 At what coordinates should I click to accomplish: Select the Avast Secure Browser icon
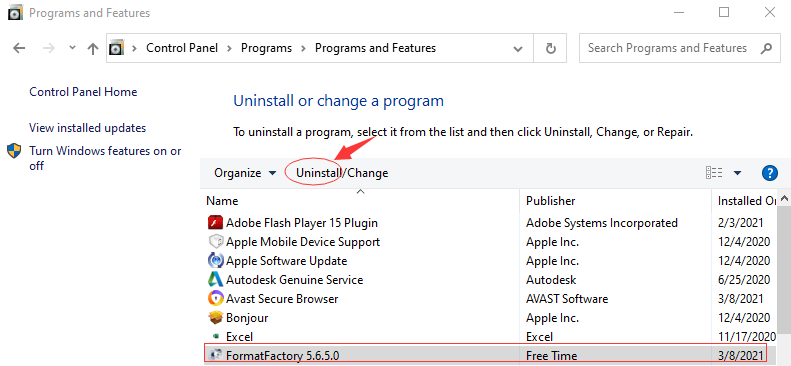pos(216,298)
